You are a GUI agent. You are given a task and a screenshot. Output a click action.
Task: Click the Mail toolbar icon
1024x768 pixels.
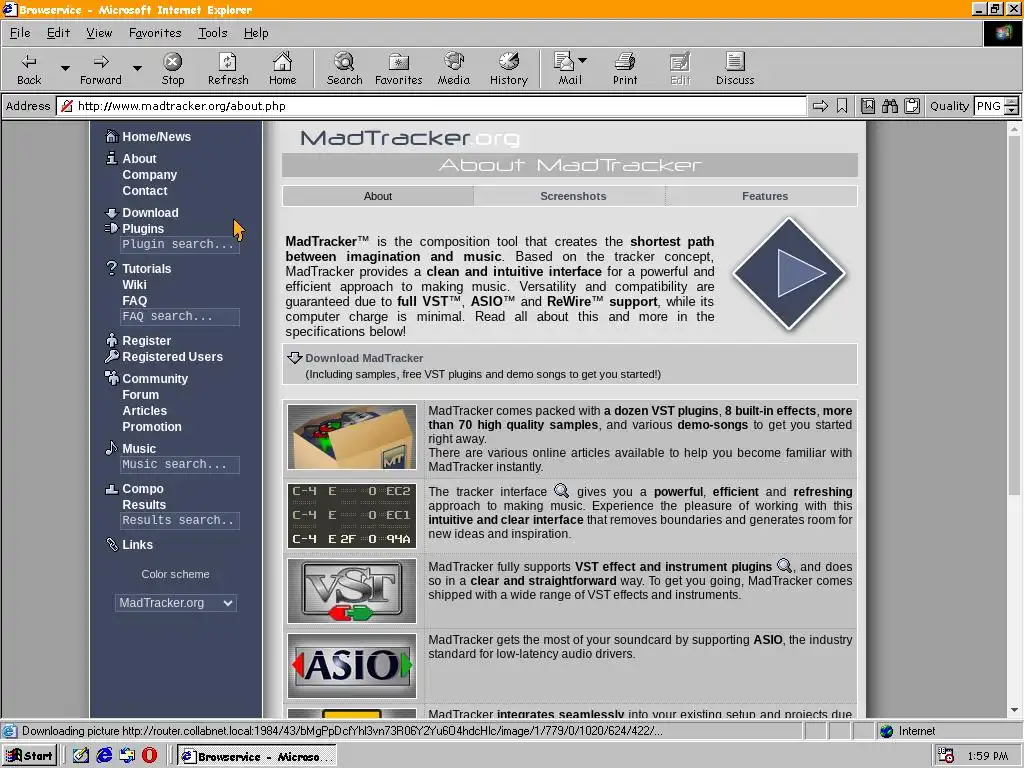click(x=564, y=63)
